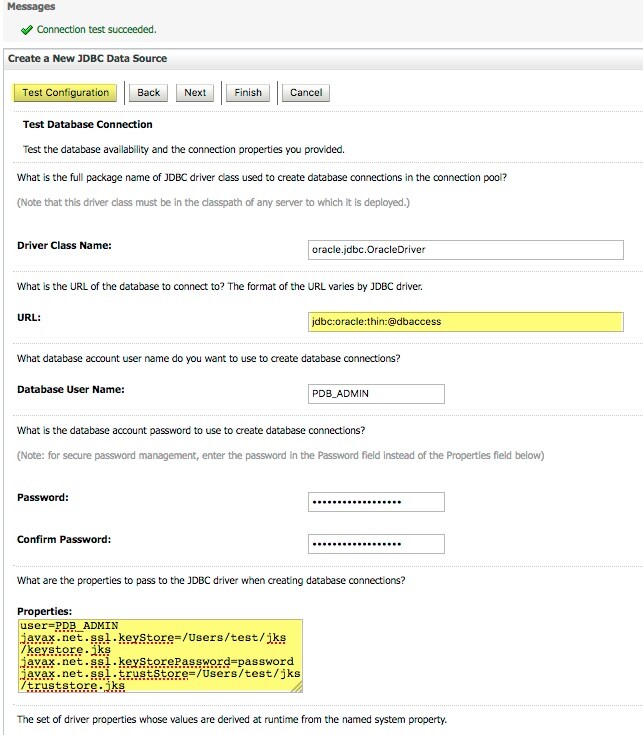Screen dimensions: 643x735
Task: Click the 'Properties:' label
Action: click(x=45, y=612)
